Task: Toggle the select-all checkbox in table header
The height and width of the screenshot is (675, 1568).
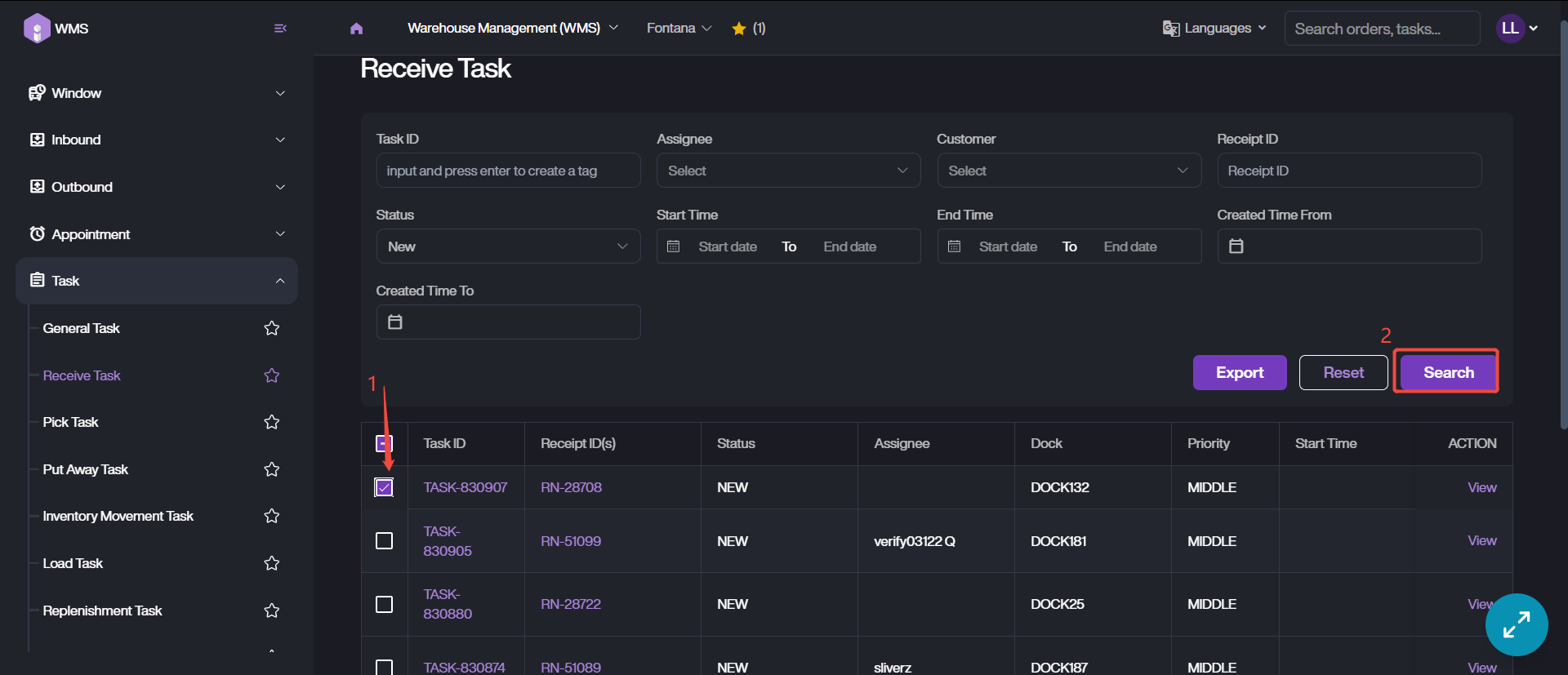Action: point(384,443)
